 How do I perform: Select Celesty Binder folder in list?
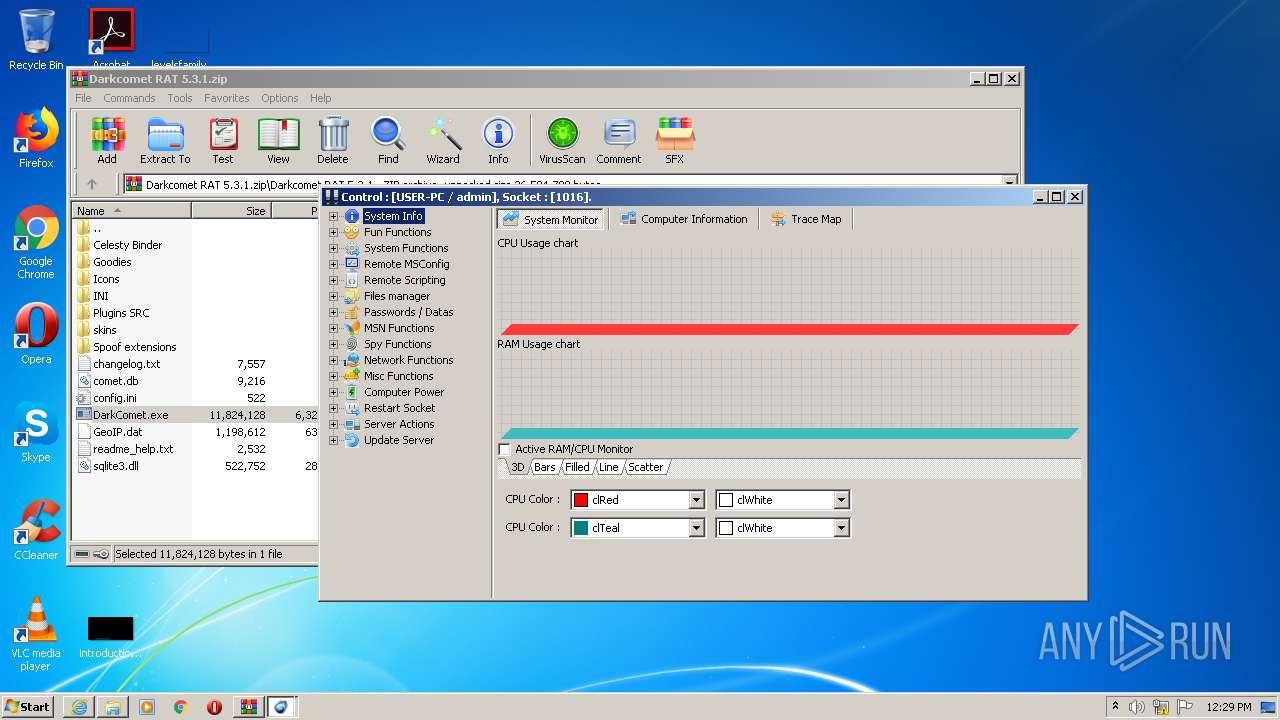pos(128,245)
